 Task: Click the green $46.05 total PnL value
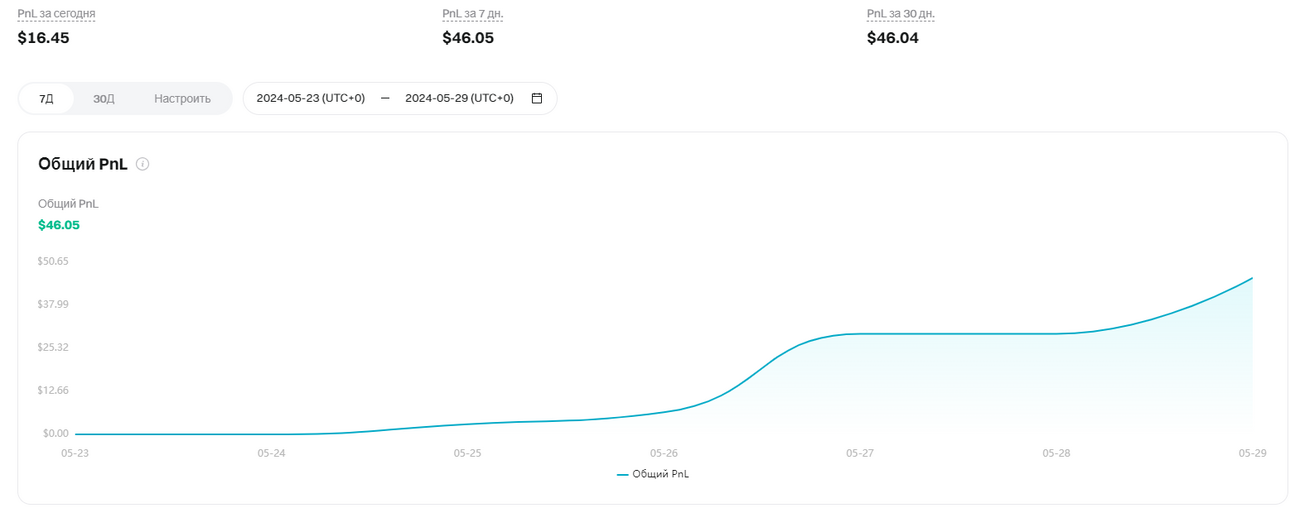[59, 225]
